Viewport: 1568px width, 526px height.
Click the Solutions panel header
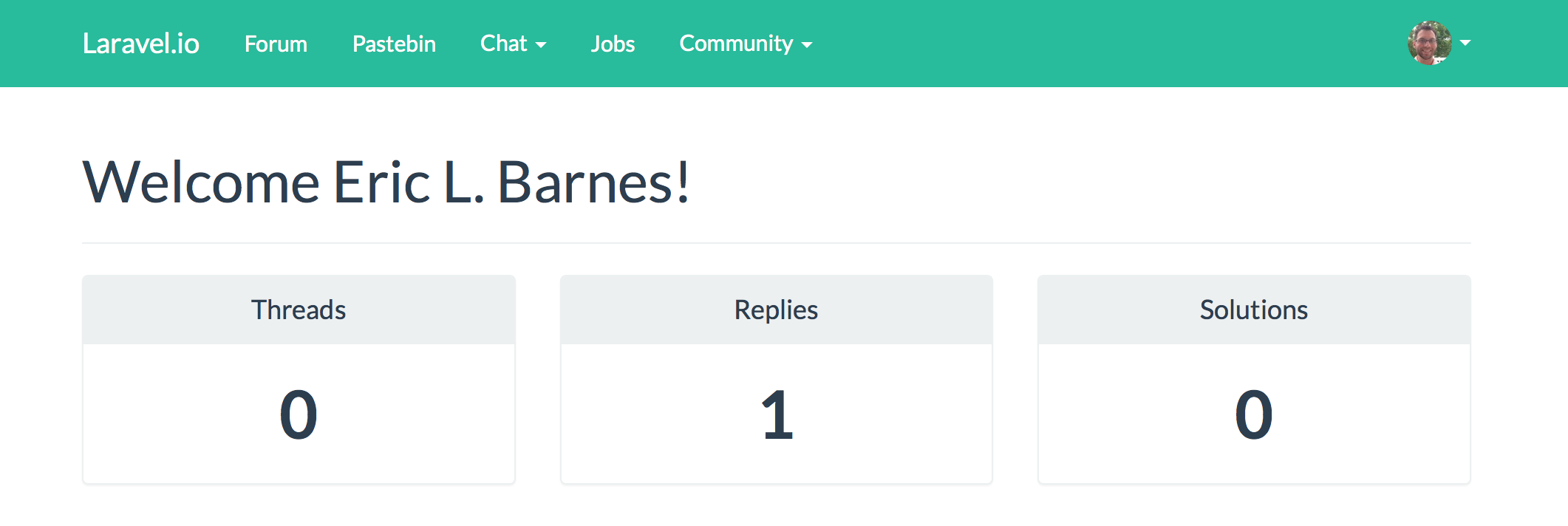click(1254, 310)
